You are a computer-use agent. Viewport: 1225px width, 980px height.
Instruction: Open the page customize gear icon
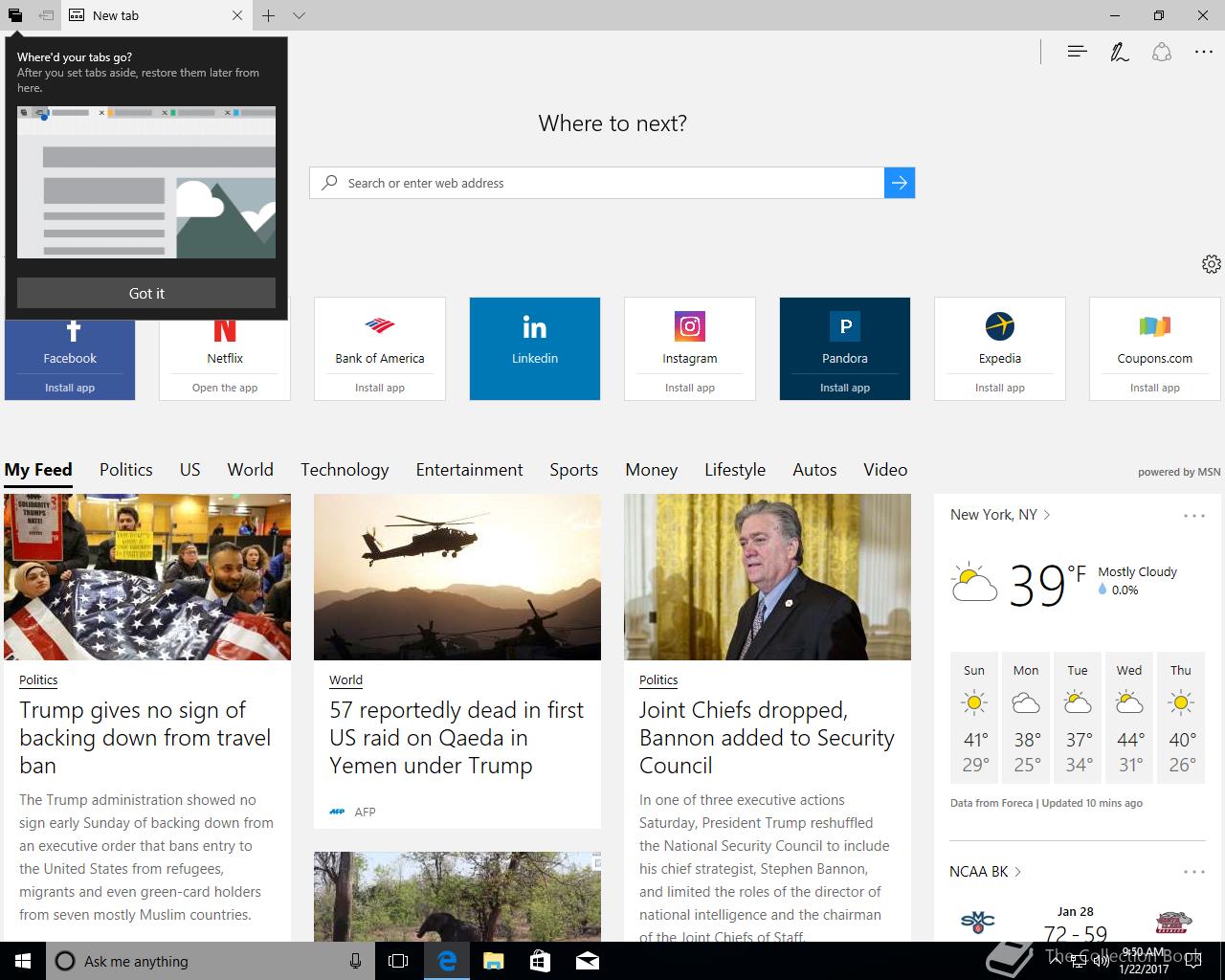click(x=1211, y=264)
